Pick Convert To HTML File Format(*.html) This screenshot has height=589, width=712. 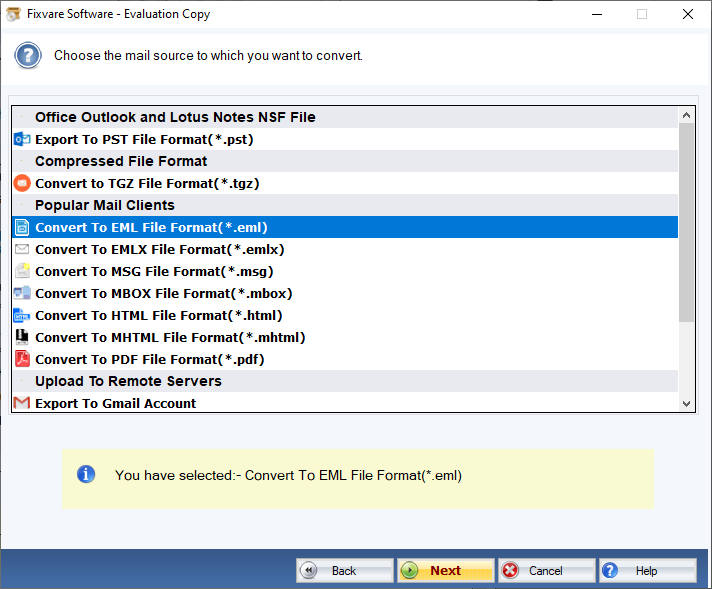345,315
